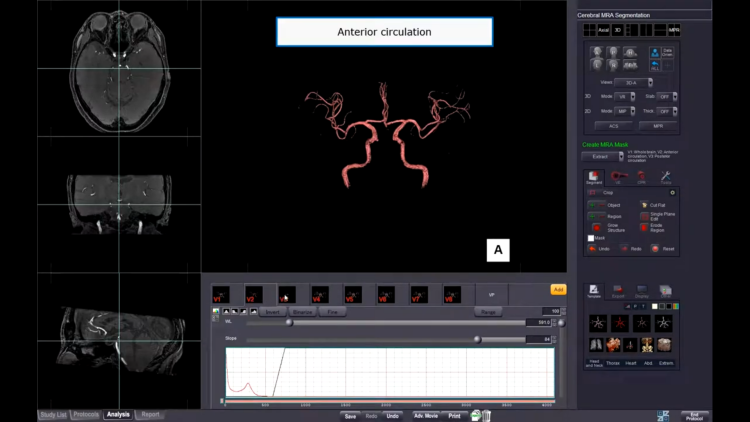Click the Save button
Screen dimensions: 750x422
point(350,416)
